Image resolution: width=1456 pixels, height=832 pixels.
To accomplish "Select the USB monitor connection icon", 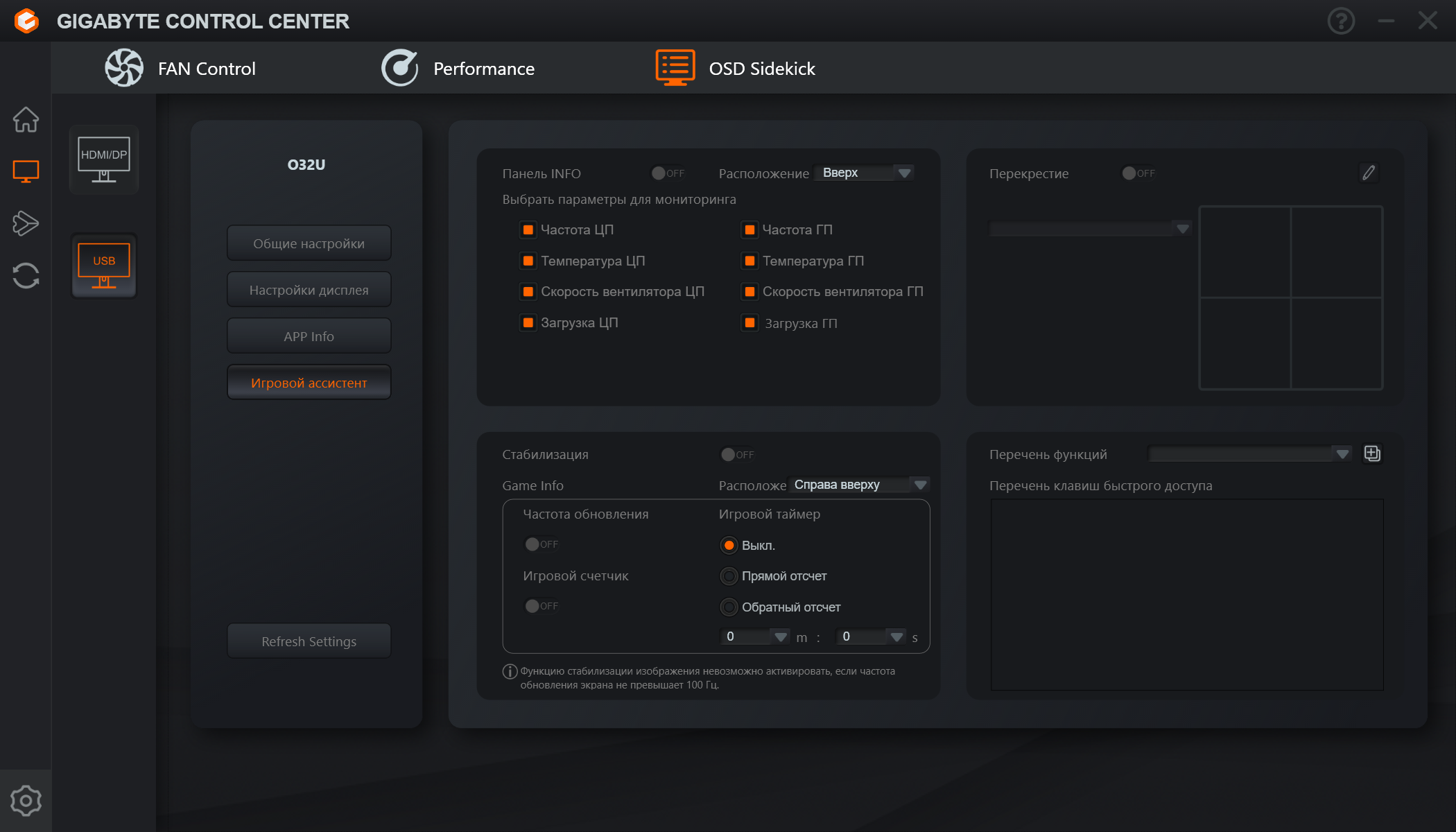I will click(104, 266).
